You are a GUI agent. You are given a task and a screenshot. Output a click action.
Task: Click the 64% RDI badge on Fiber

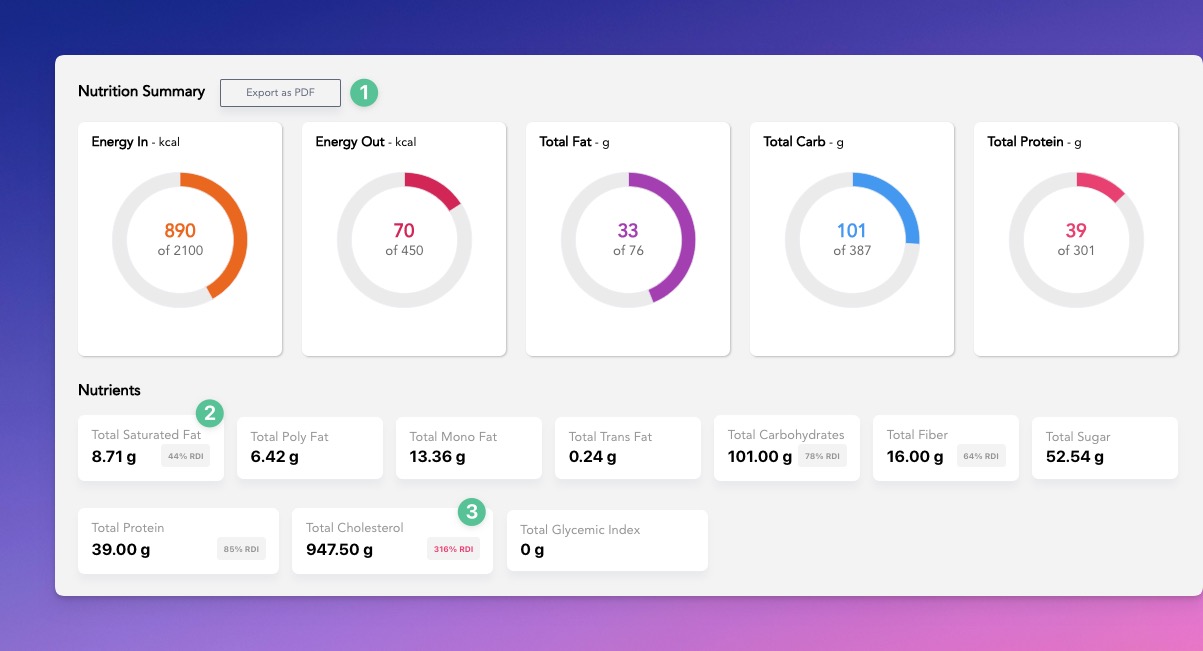pos(980,455)
